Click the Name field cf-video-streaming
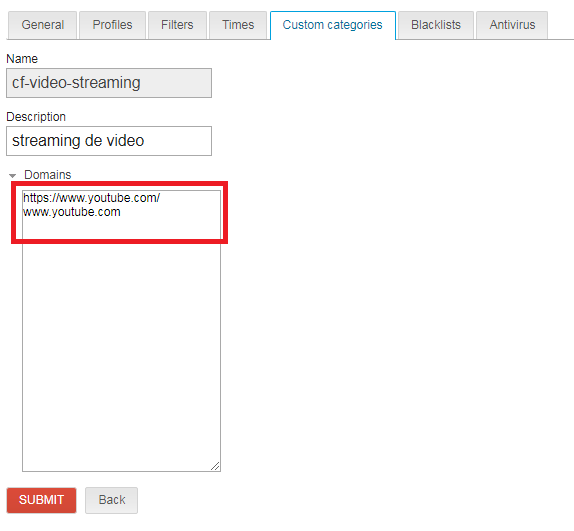The width and height of the screenshot is (574, 531). pos(109,83)
